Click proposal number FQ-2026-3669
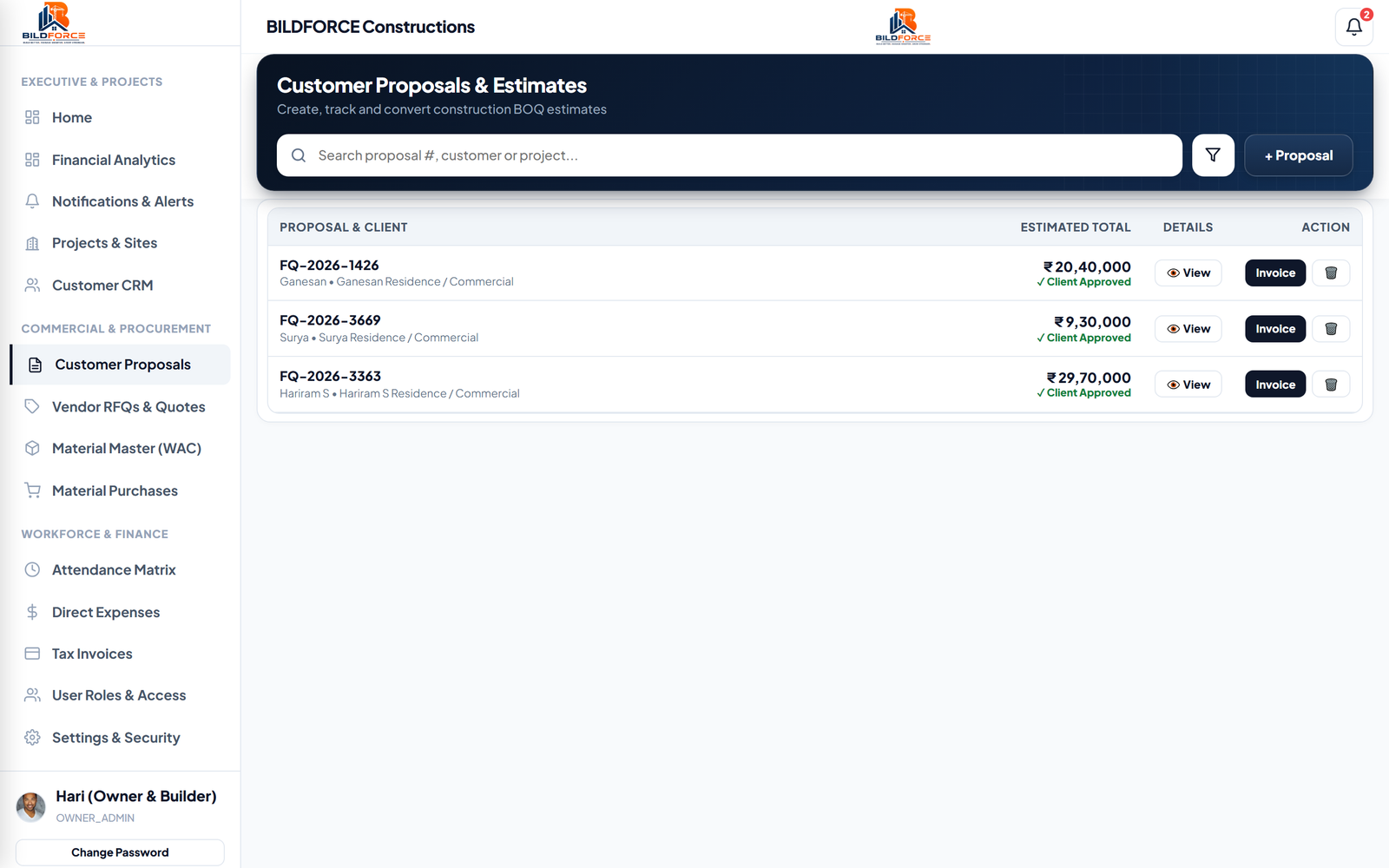This screenshot has width=1389, height=868. coord(330,320)
